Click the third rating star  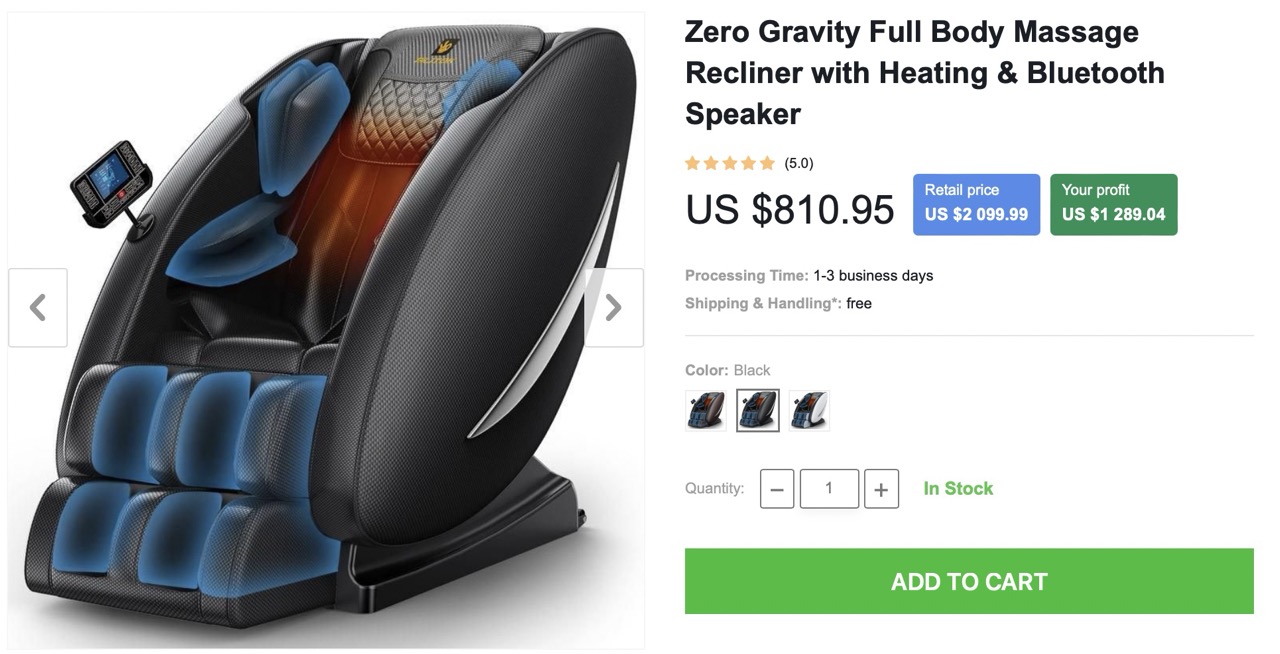(730, 163)
